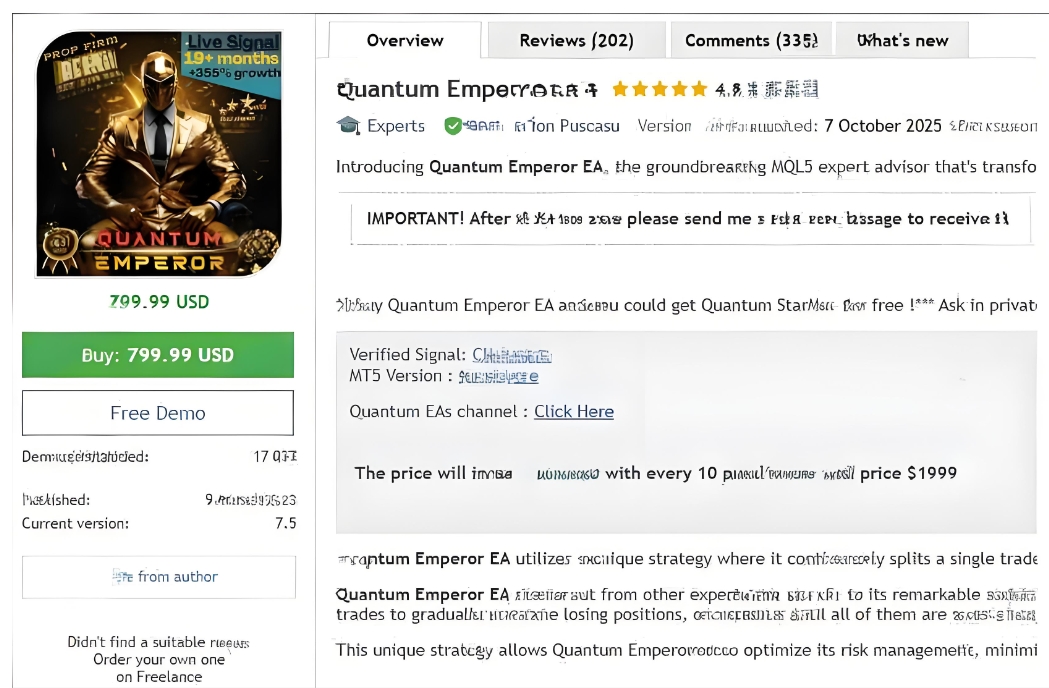Click the Experts category link
This screenshot has height=688, width=1049.
pos(396,126)
